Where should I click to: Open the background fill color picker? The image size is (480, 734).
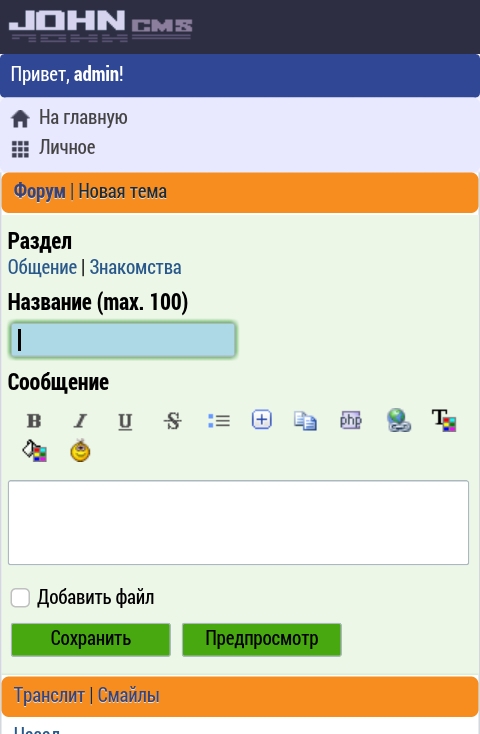tap(34, 451)
